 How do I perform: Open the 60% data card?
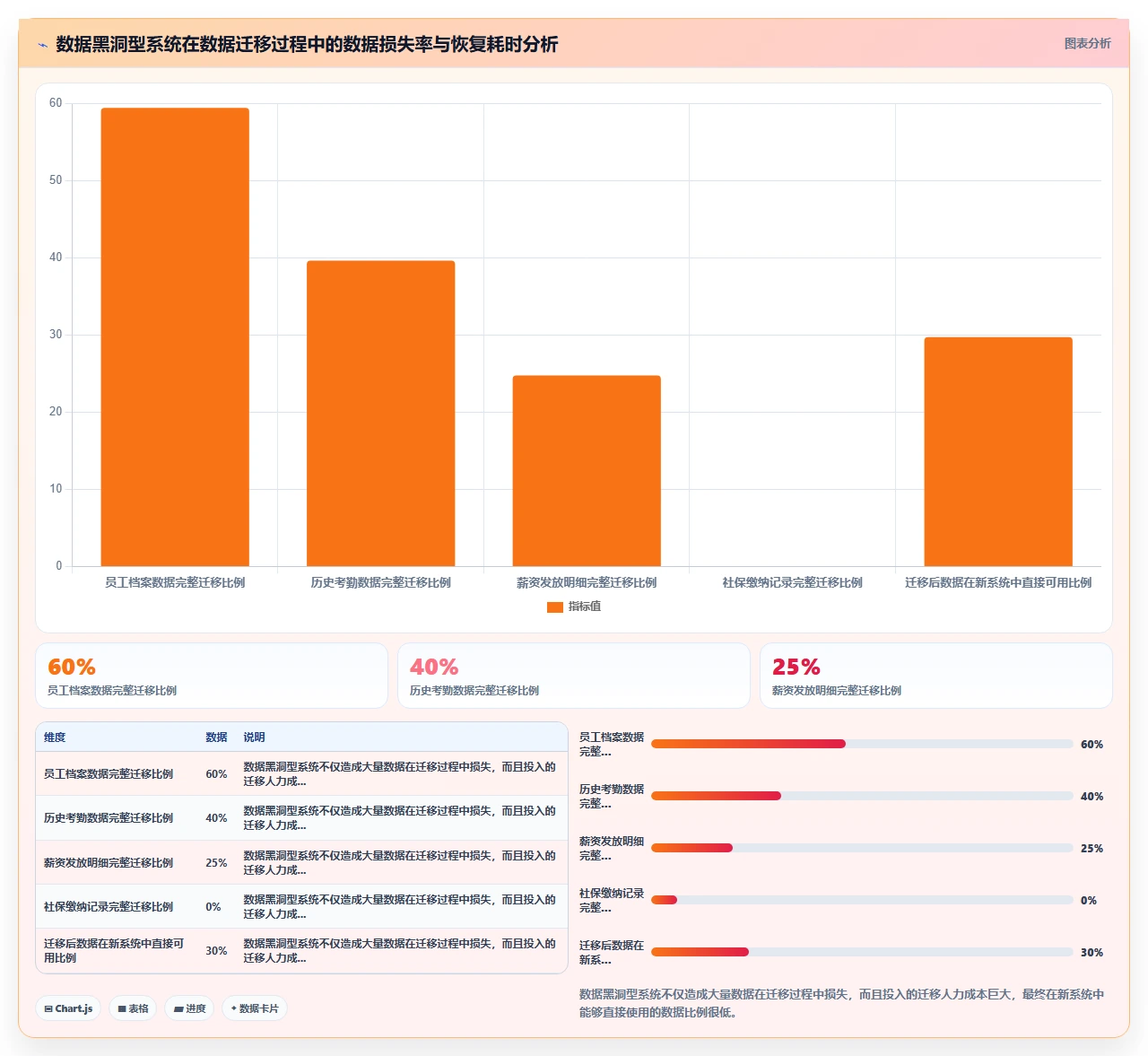coord(212,676)
